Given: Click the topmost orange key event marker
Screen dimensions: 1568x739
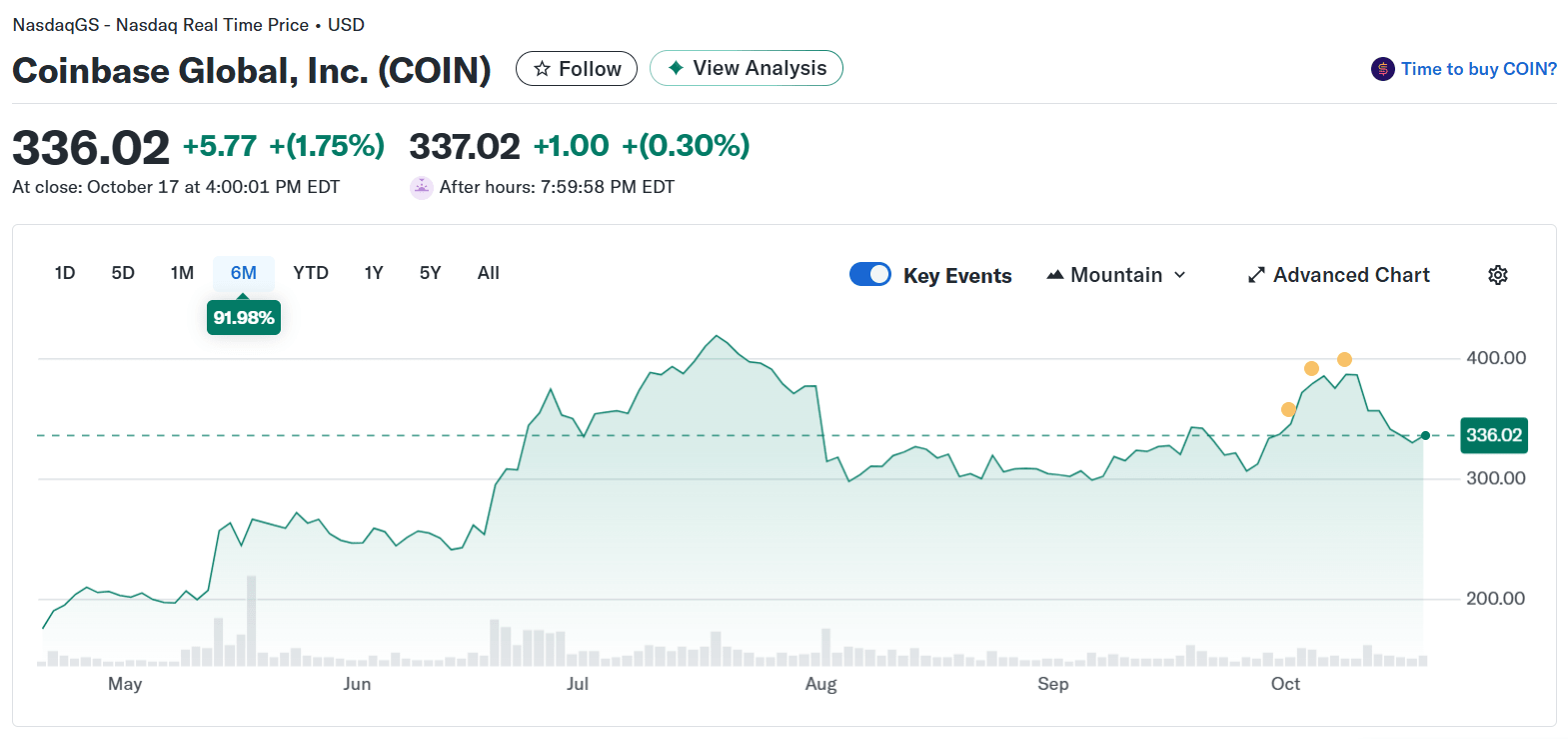Looking at the screenshot, I should [1344, 359].
